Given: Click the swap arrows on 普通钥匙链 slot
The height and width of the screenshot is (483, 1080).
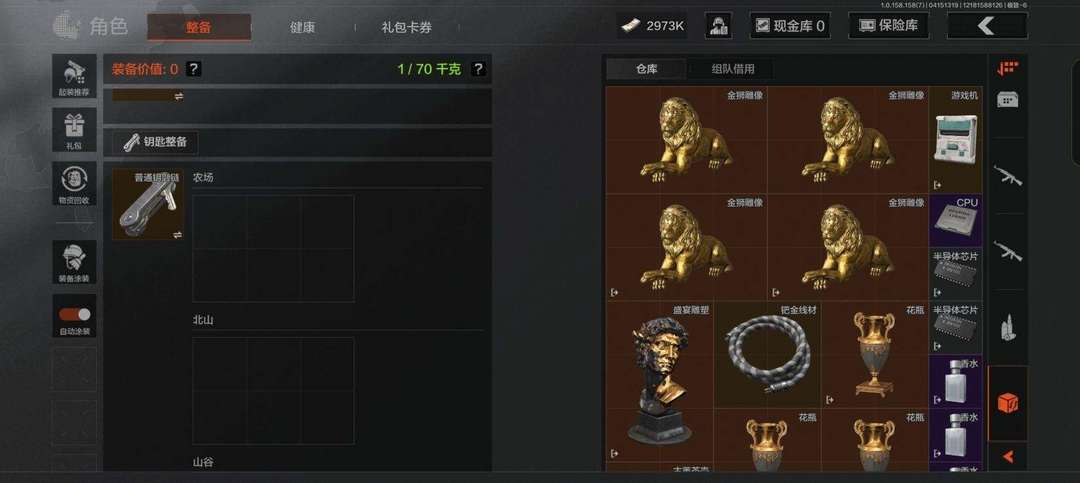Looking at the screenshot, I should click(x=178, y=234).
